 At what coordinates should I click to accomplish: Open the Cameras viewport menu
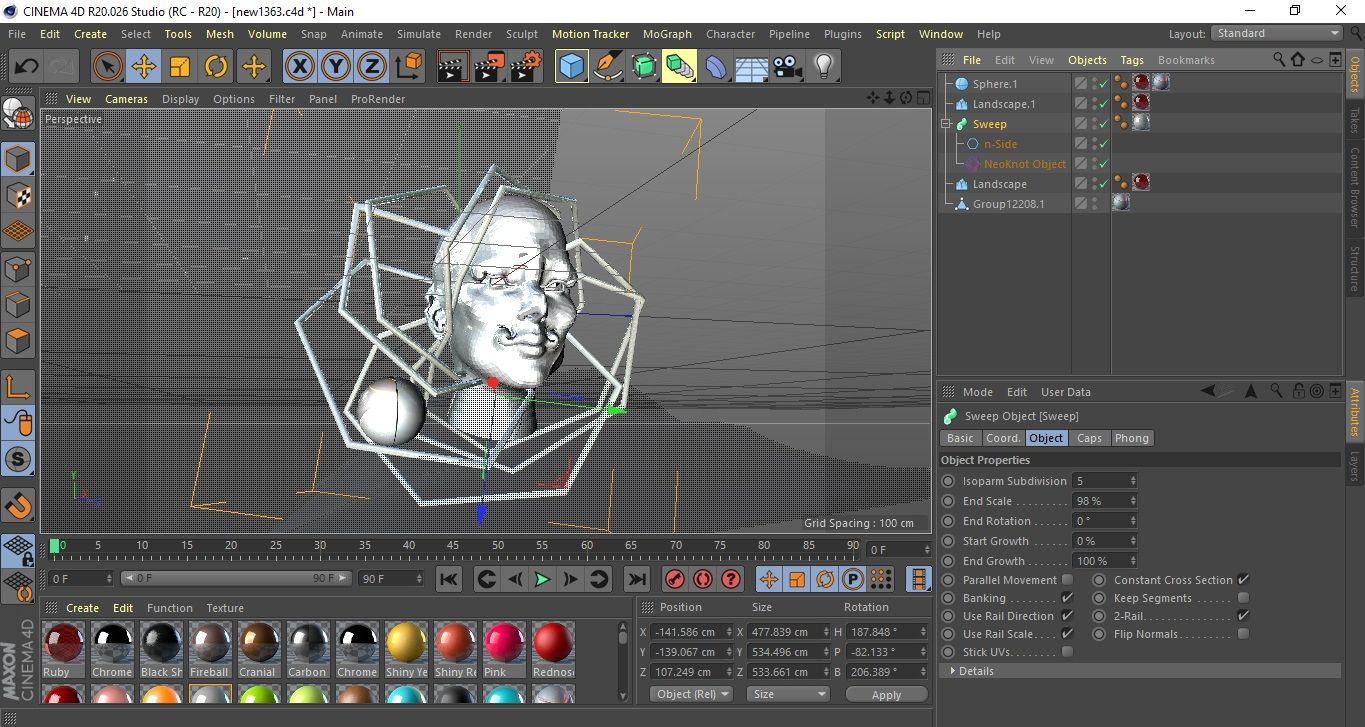(x=127, y=99)
